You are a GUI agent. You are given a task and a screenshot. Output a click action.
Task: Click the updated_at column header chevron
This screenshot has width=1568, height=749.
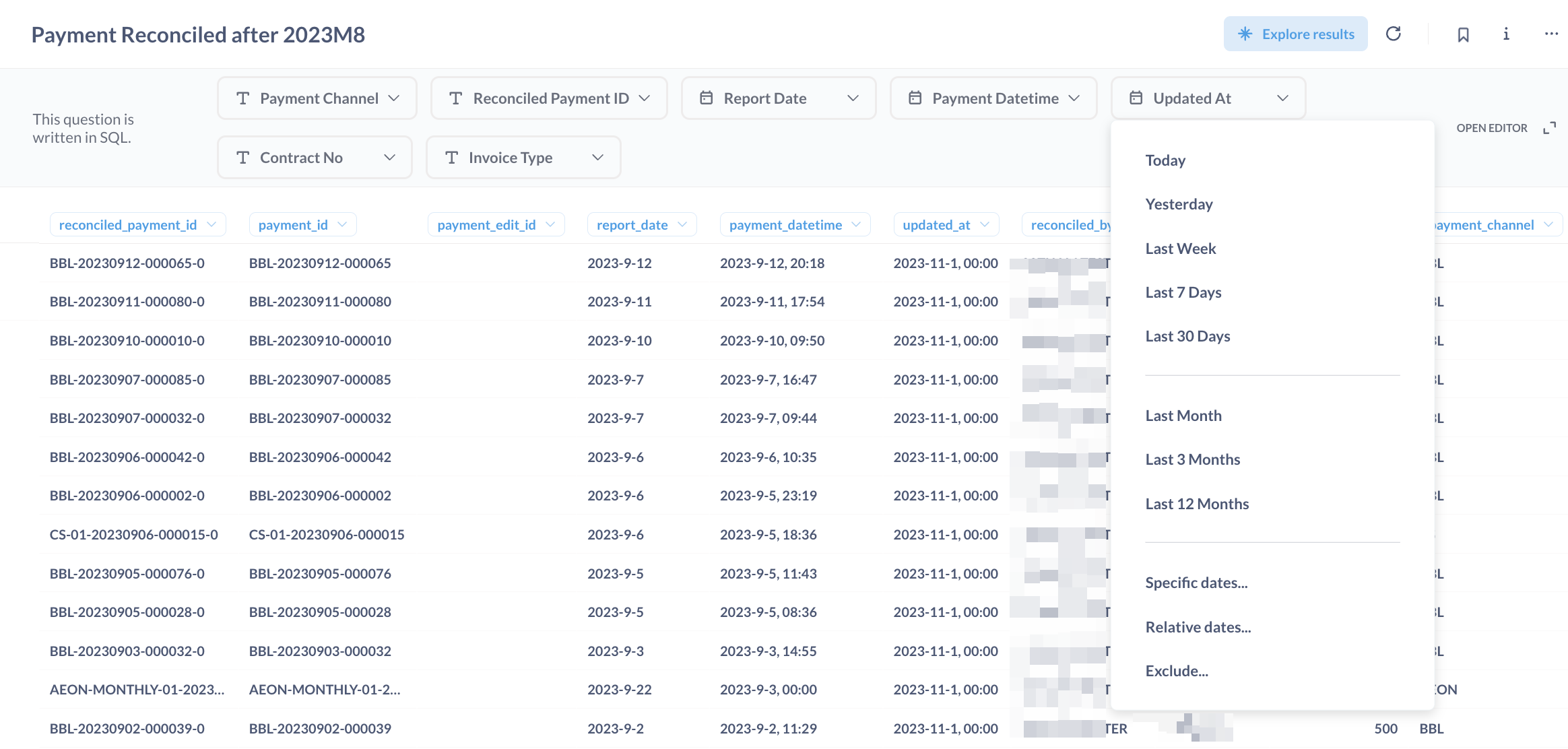pos(985,225)
